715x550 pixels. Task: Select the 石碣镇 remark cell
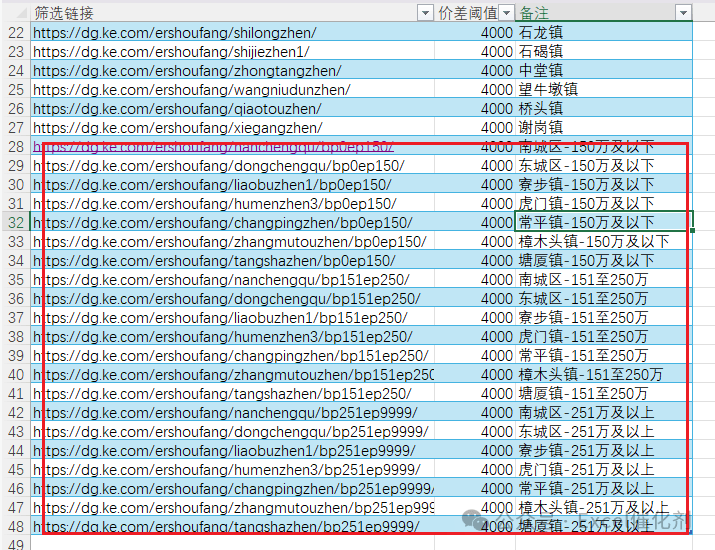click(x=604, y=52)
